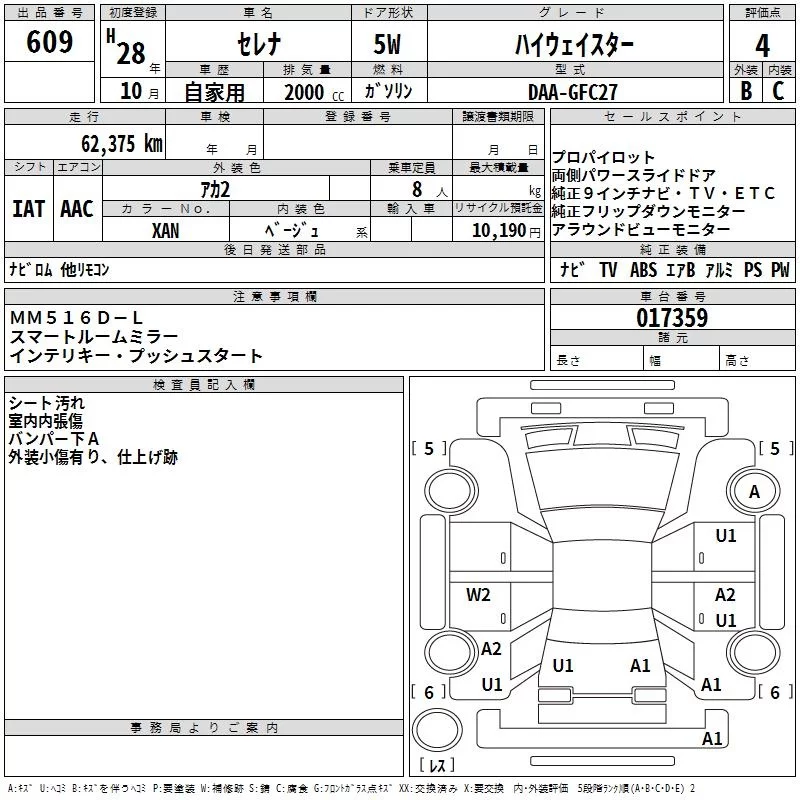Click the 注意事項欄 section header
This screenshot has height=800, width=800.
[x=274, y=296]
